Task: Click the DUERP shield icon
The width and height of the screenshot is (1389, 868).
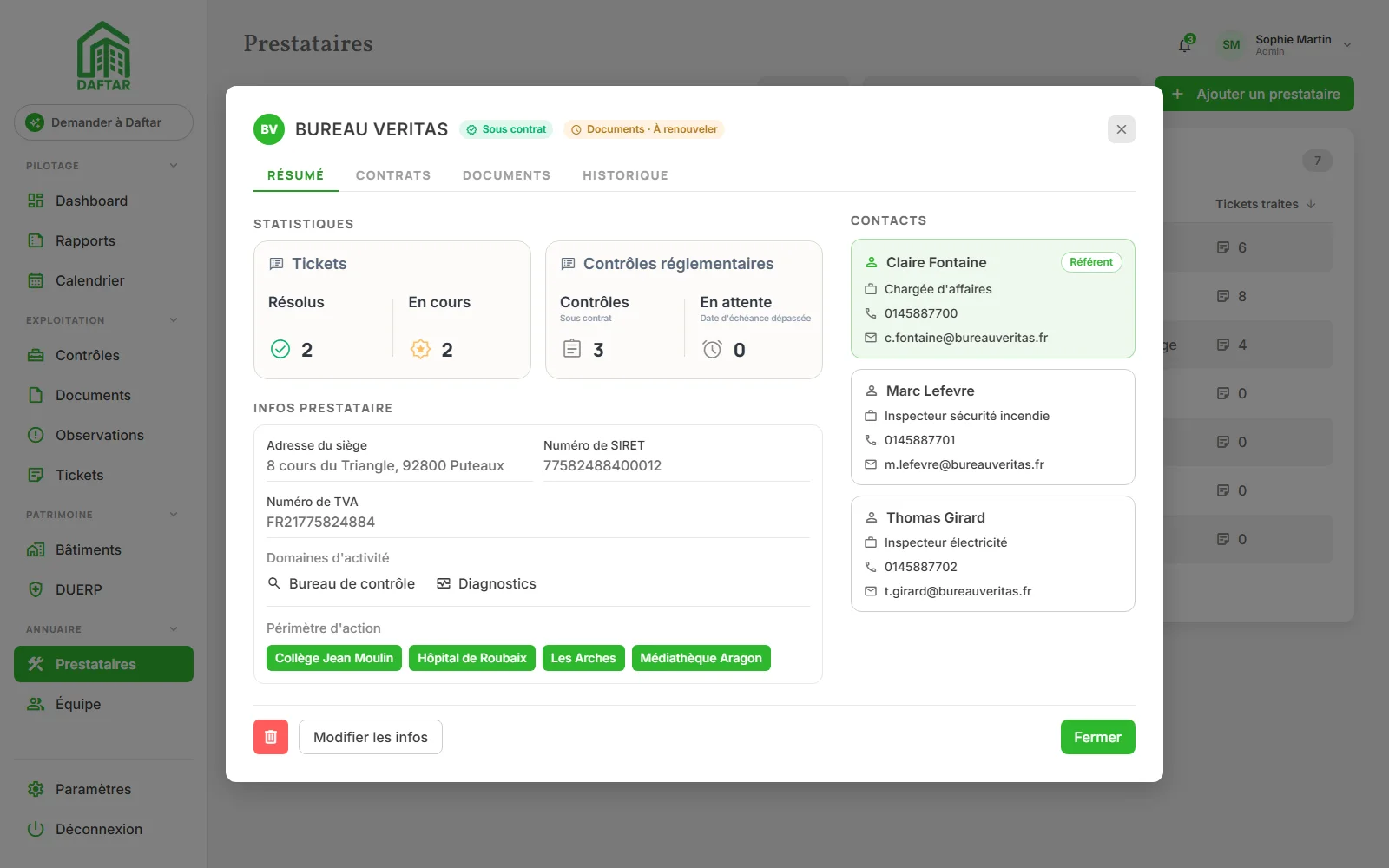Action: (36, 589)
